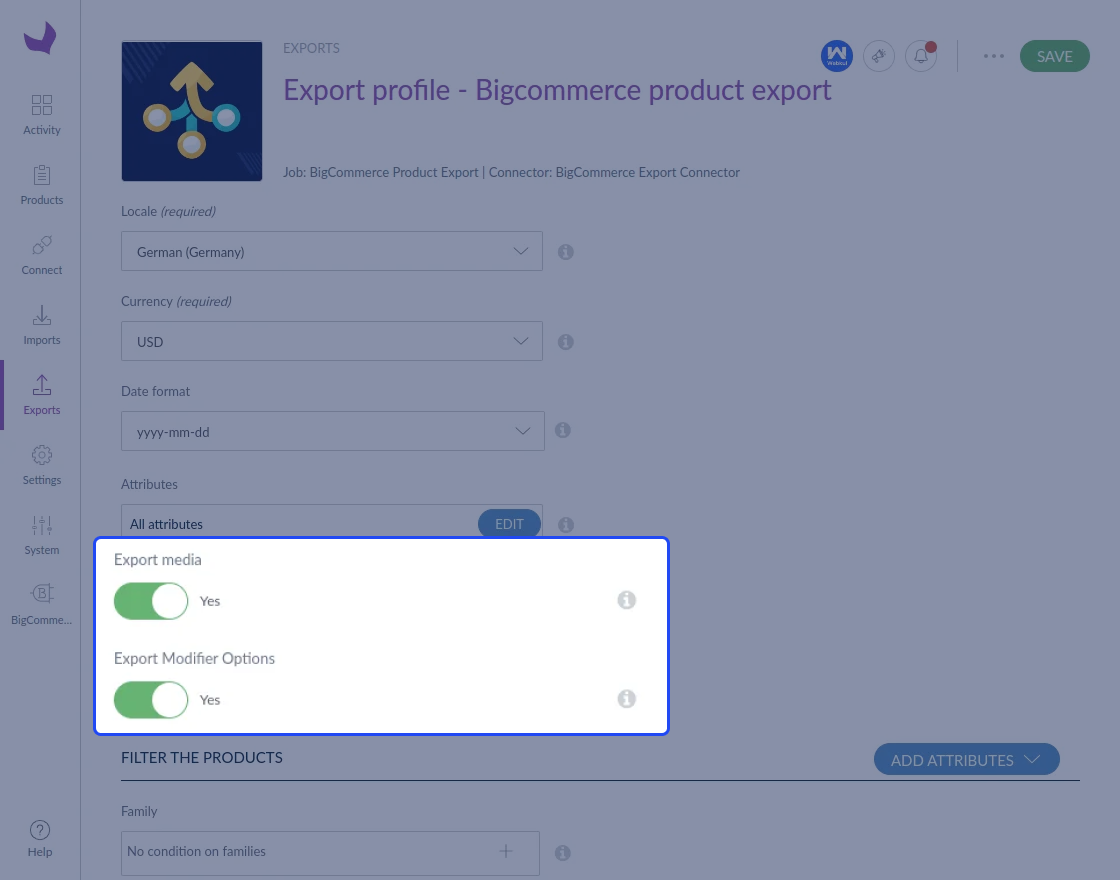Click the No condition on families field

[330, 851]
